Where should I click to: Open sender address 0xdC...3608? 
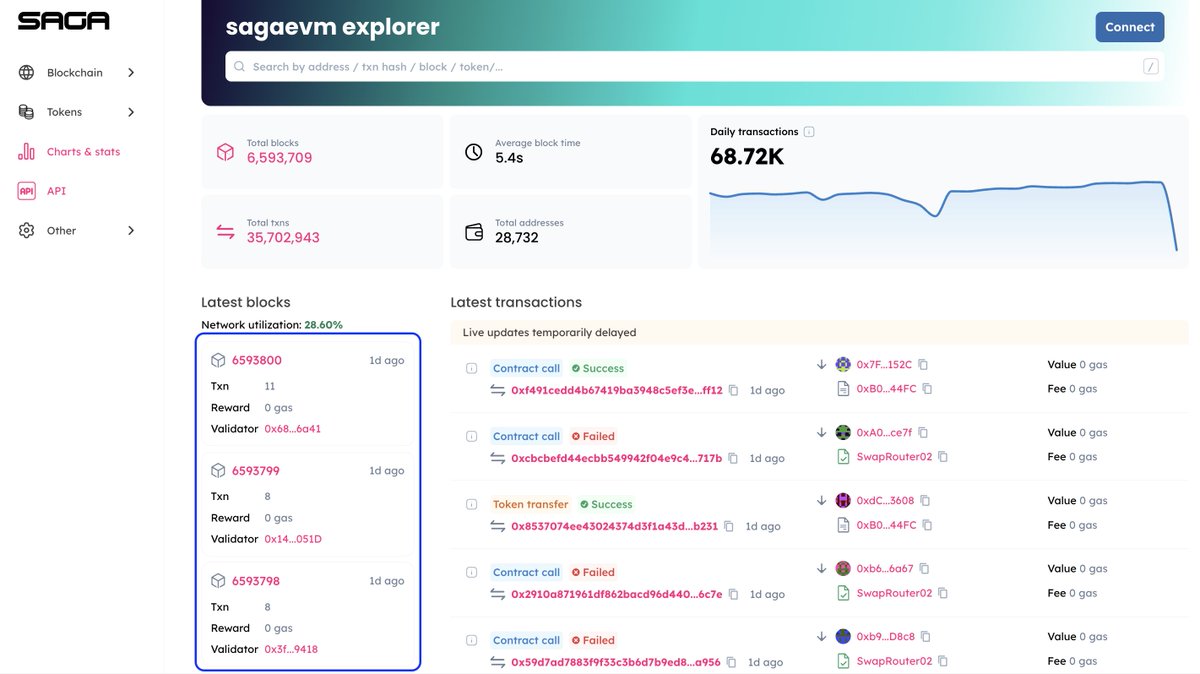click(885, 501)
